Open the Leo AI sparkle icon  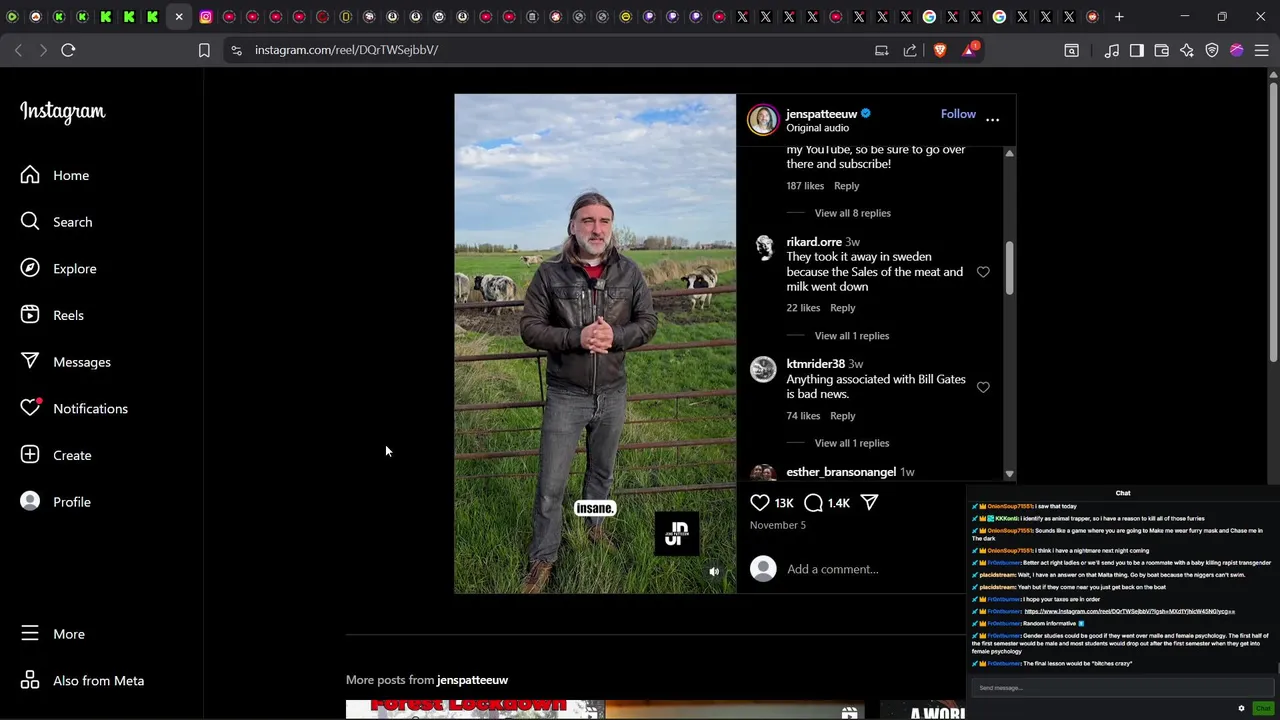pyautogui.click(x=1187, y=50)
